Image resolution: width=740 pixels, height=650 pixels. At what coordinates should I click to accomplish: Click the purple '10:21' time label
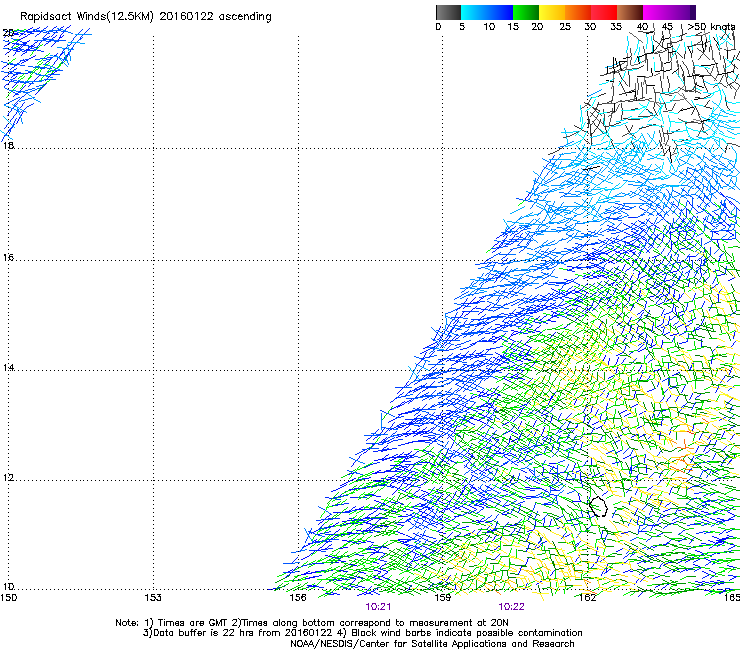tap(378, 607)
